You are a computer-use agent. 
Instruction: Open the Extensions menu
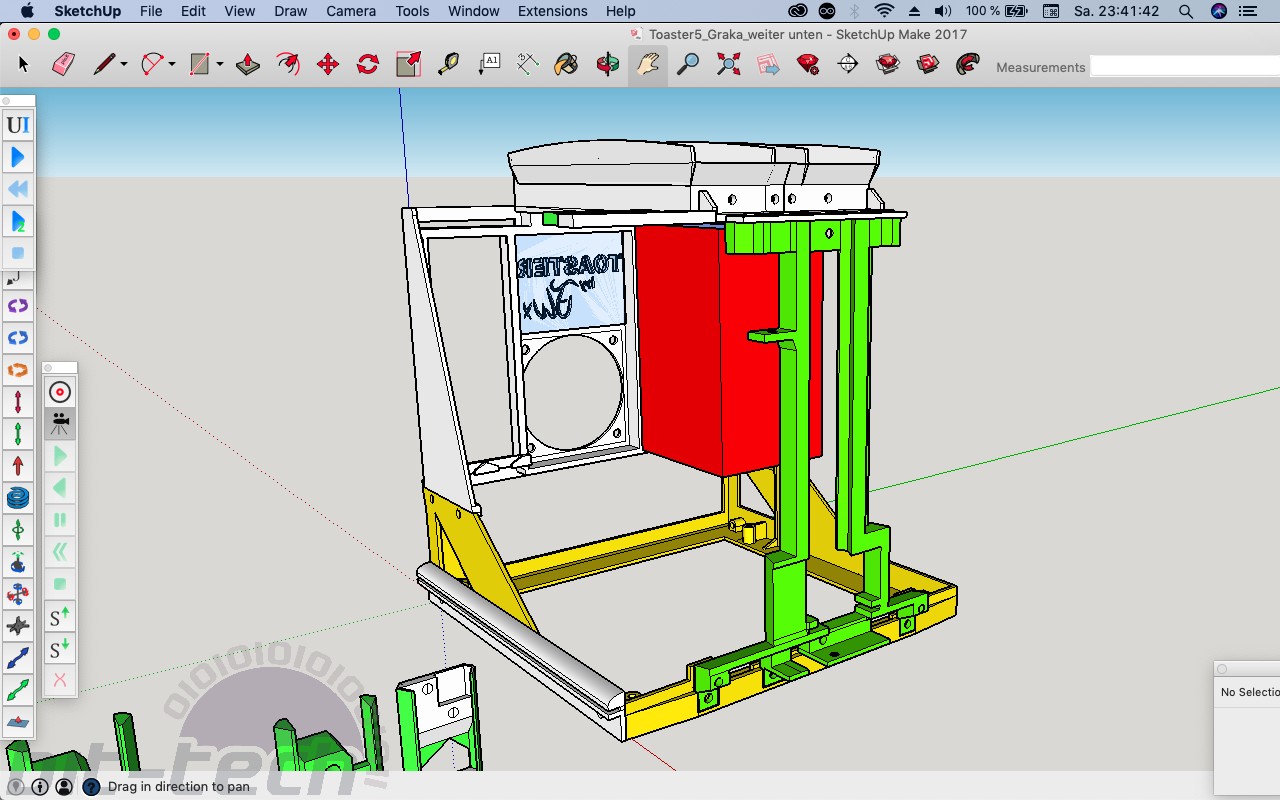click(553, 11)
